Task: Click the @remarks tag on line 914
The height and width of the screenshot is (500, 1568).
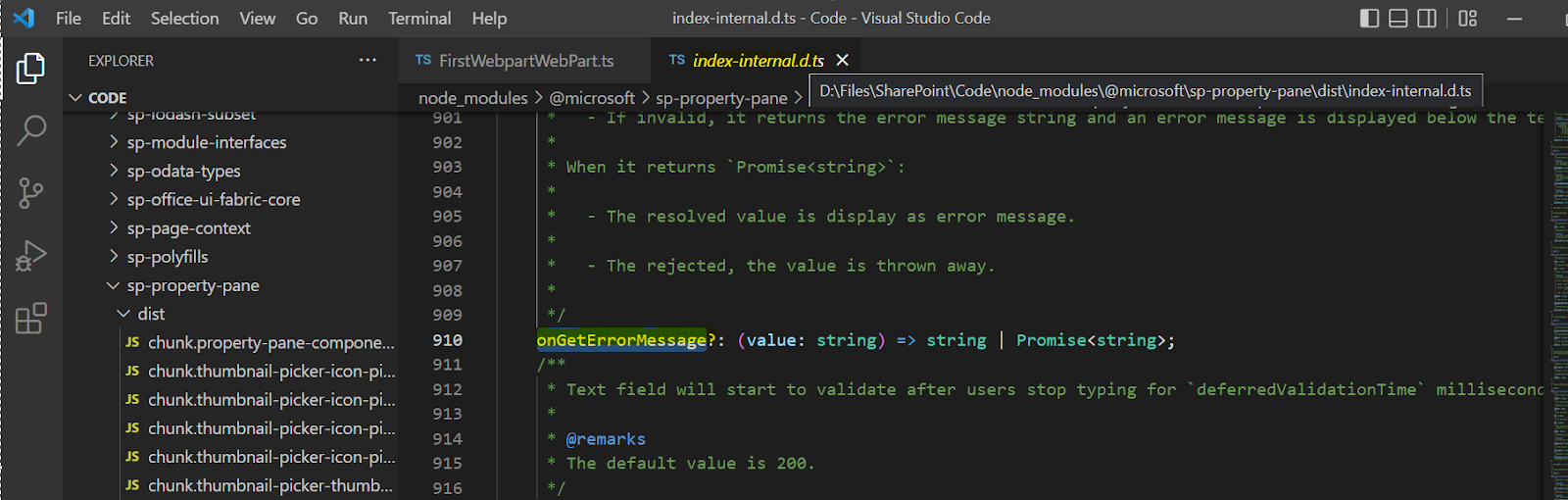Action: click(x=606, y=439)
